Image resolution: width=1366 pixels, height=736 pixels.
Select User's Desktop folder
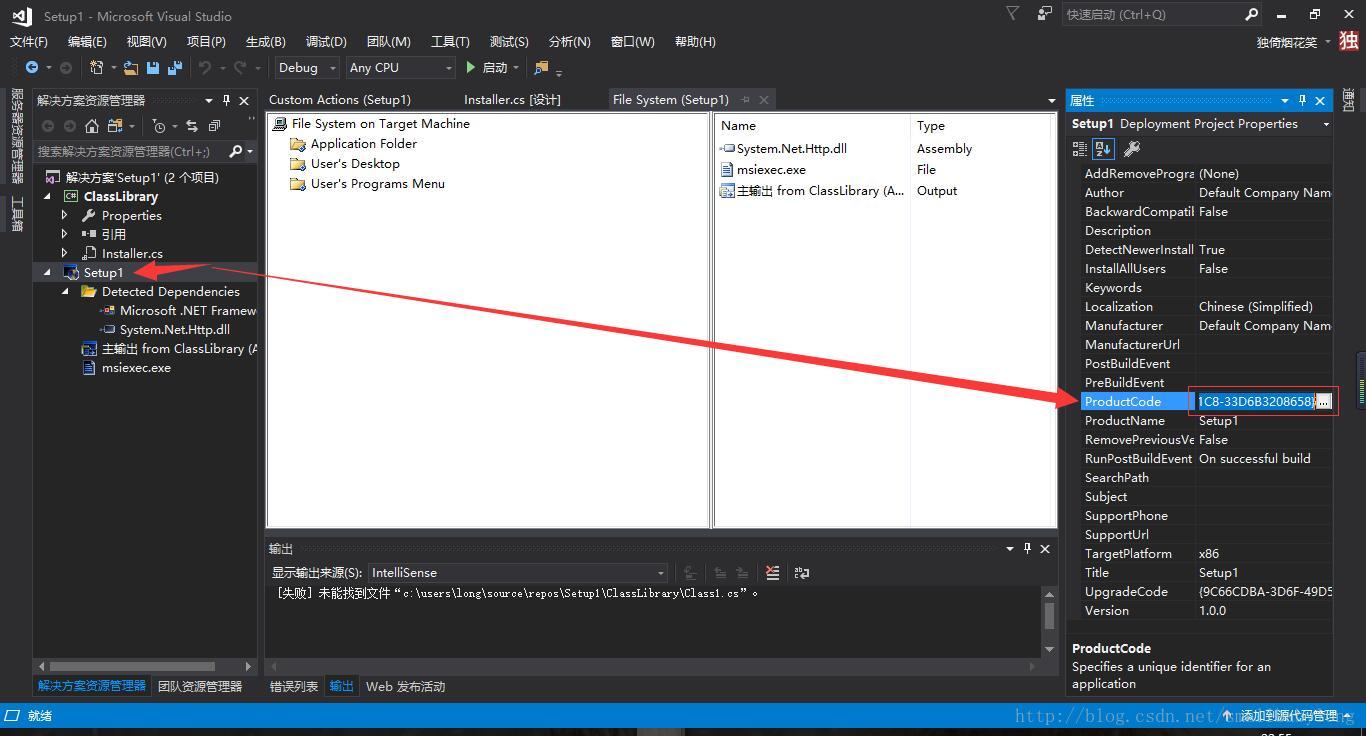coord(355,163)
